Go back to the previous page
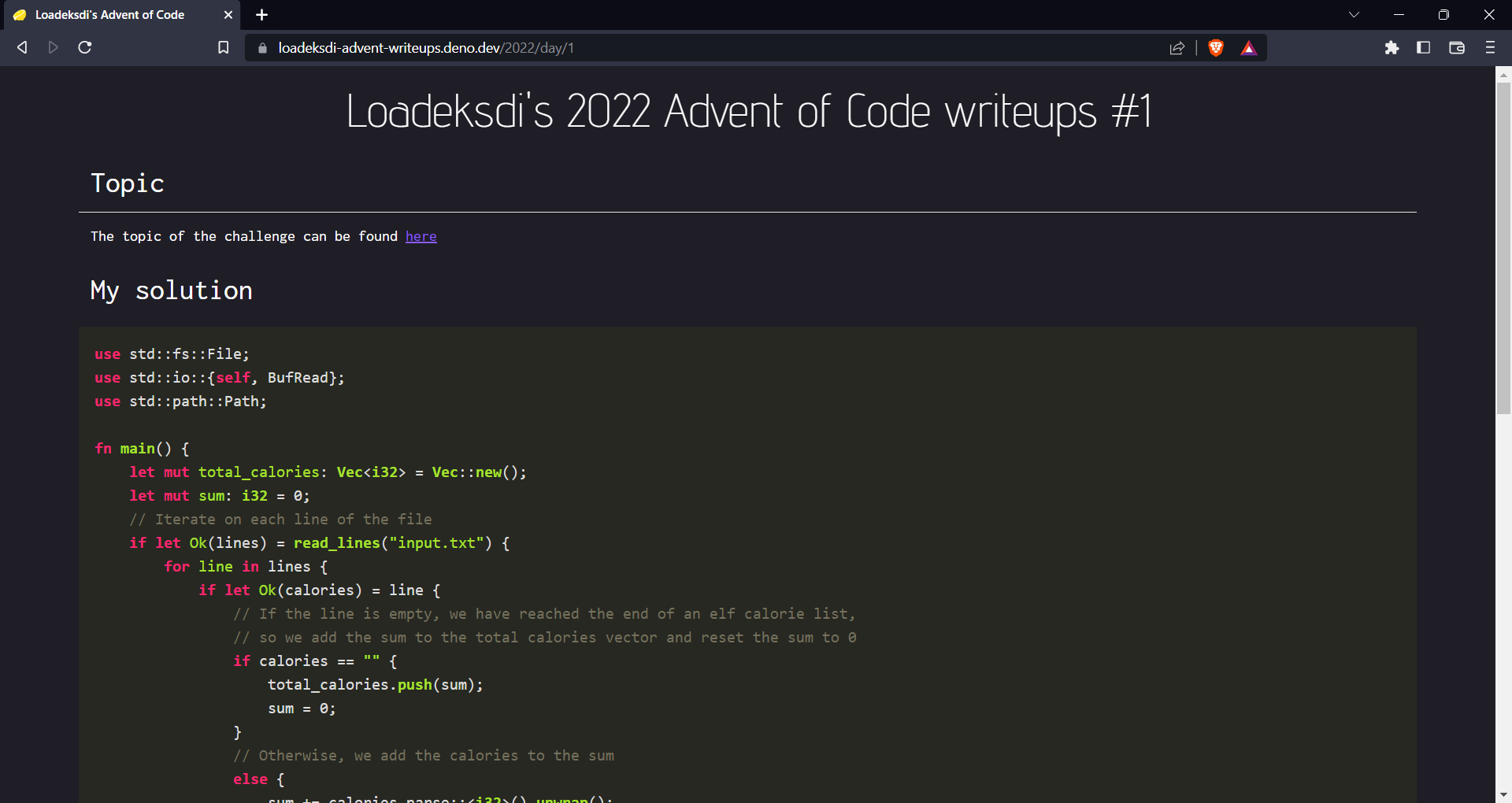Viewport: 1512px width, 803px height. click(x=22, y=47)
